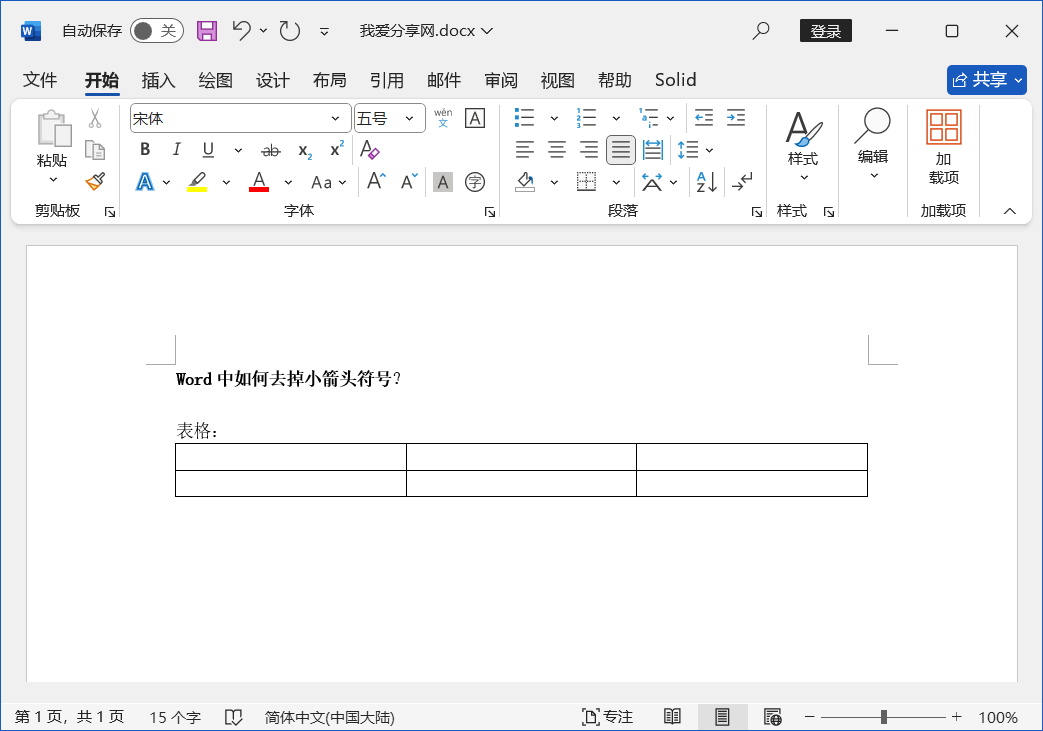Open the 编辑 (Editing) button

click(x=873, y=143)
